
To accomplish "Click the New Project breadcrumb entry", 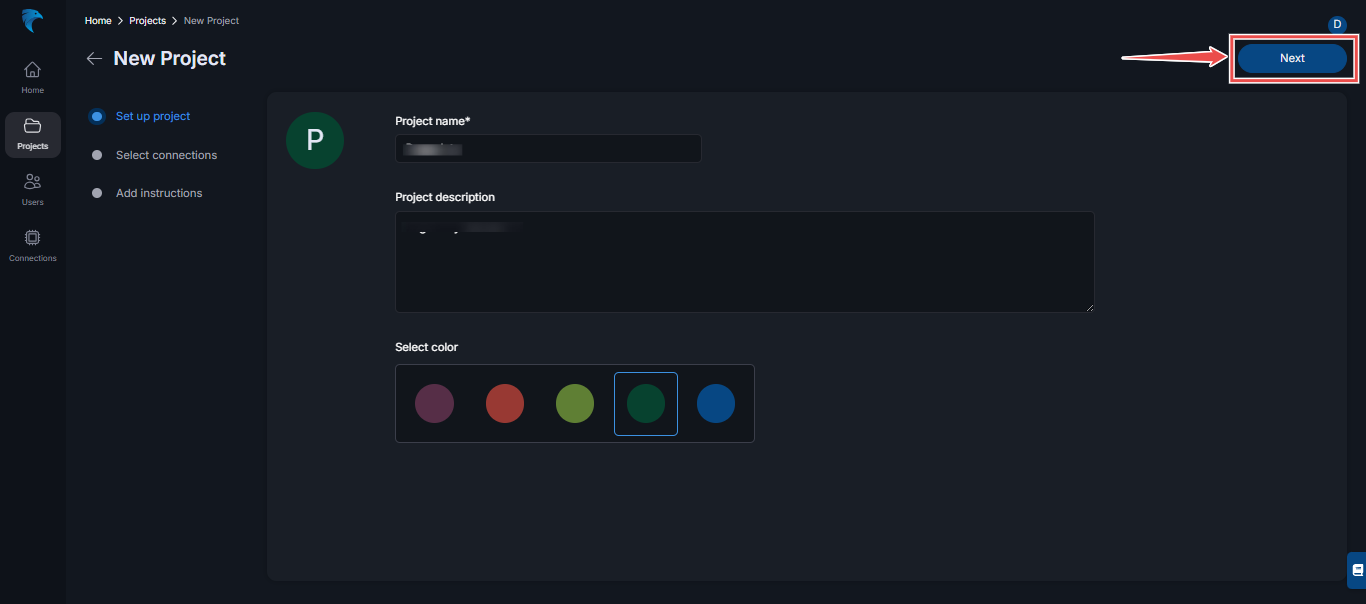I will click(210, 20).
